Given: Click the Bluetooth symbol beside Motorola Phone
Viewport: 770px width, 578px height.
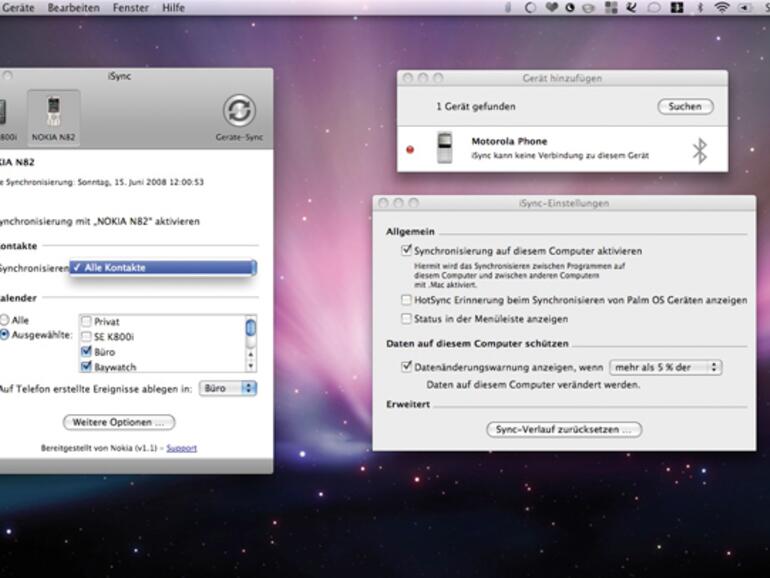Looking at the screenshot, I should (700, 151).
